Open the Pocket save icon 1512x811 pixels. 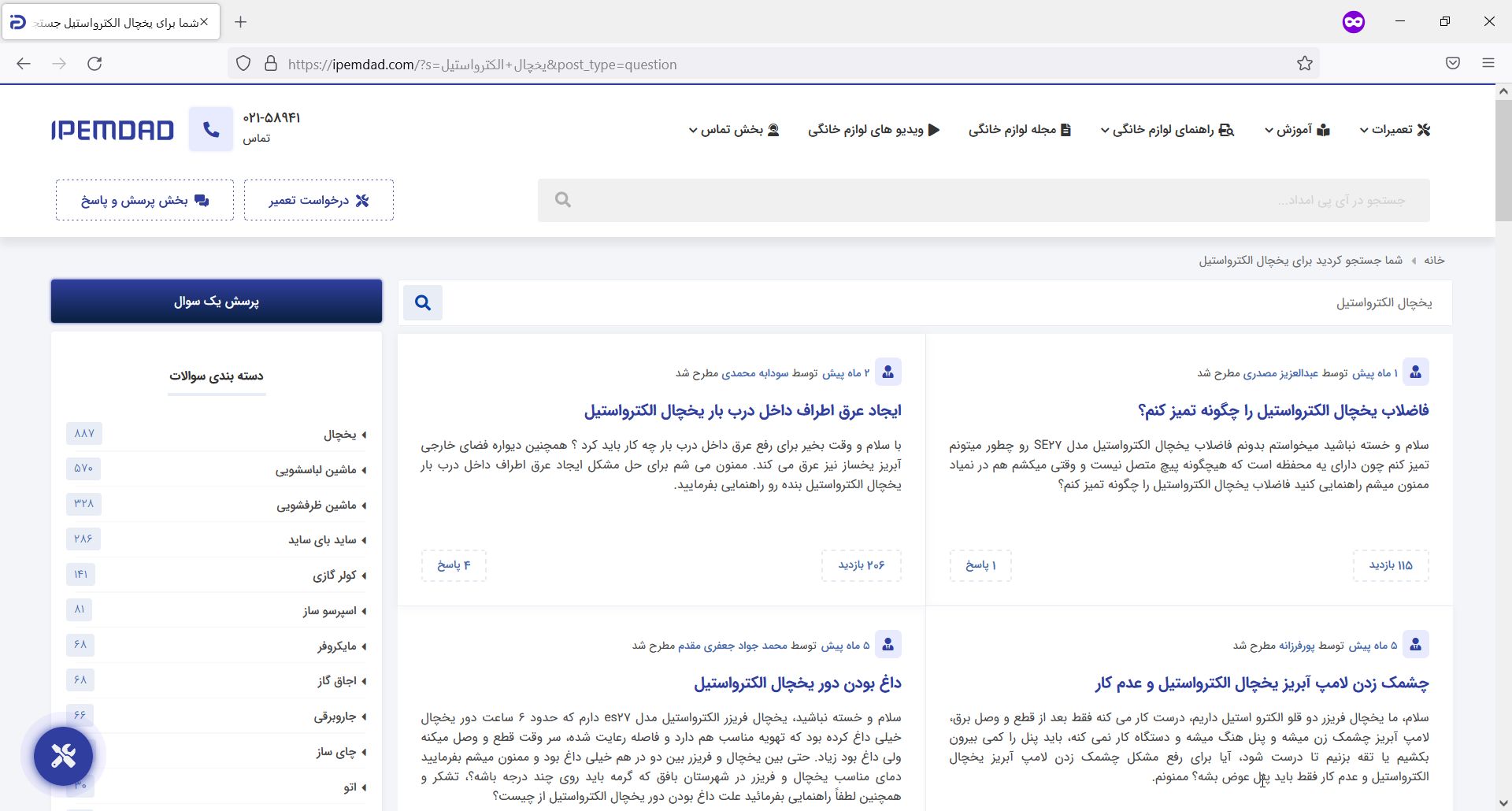1453,64
